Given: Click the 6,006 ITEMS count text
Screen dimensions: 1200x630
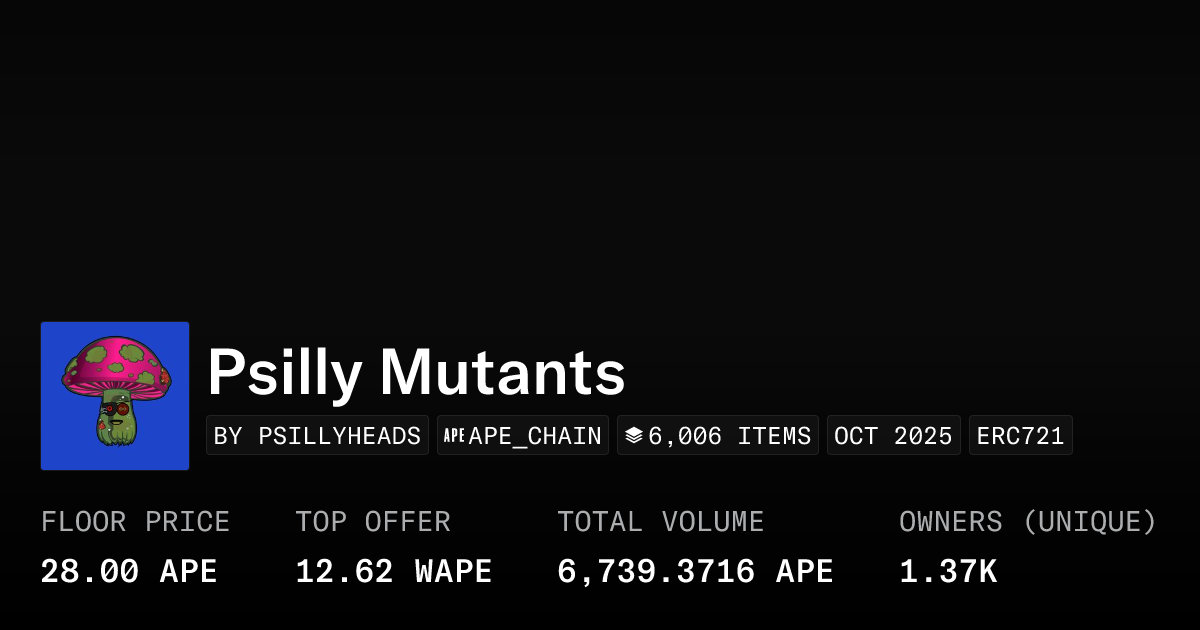Looking at the screenshot, I should pos(730,436).
